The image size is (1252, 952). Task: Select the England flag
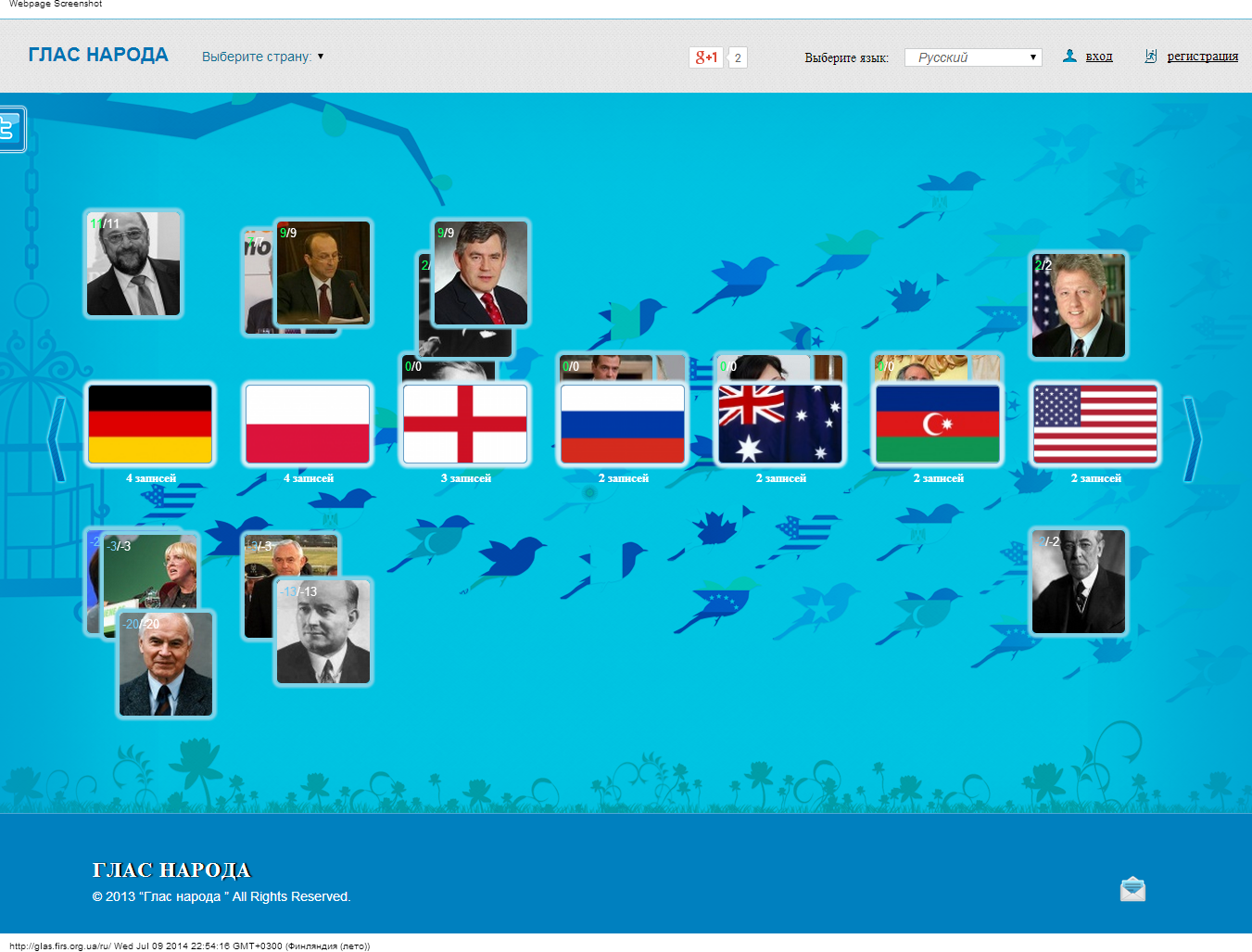[465, 424]
